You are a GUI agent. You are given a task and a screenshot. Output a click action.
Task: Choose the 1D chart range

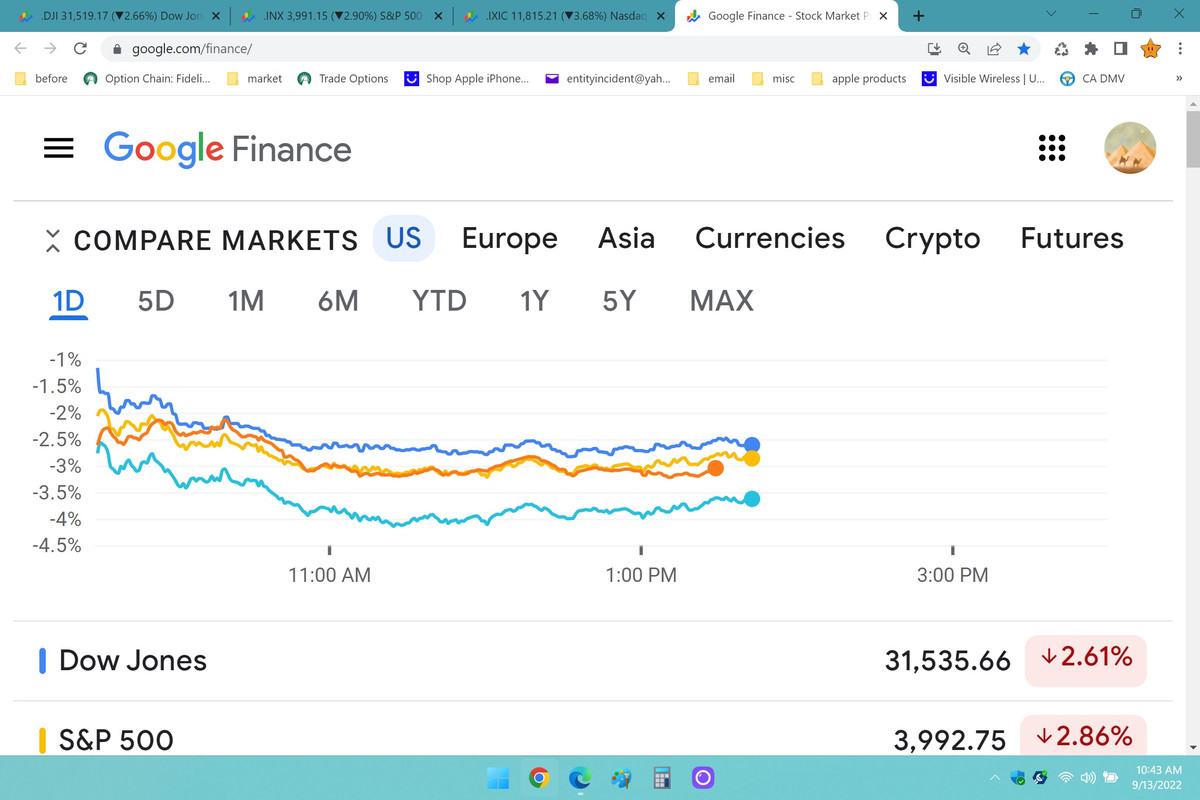coord(69,300)
